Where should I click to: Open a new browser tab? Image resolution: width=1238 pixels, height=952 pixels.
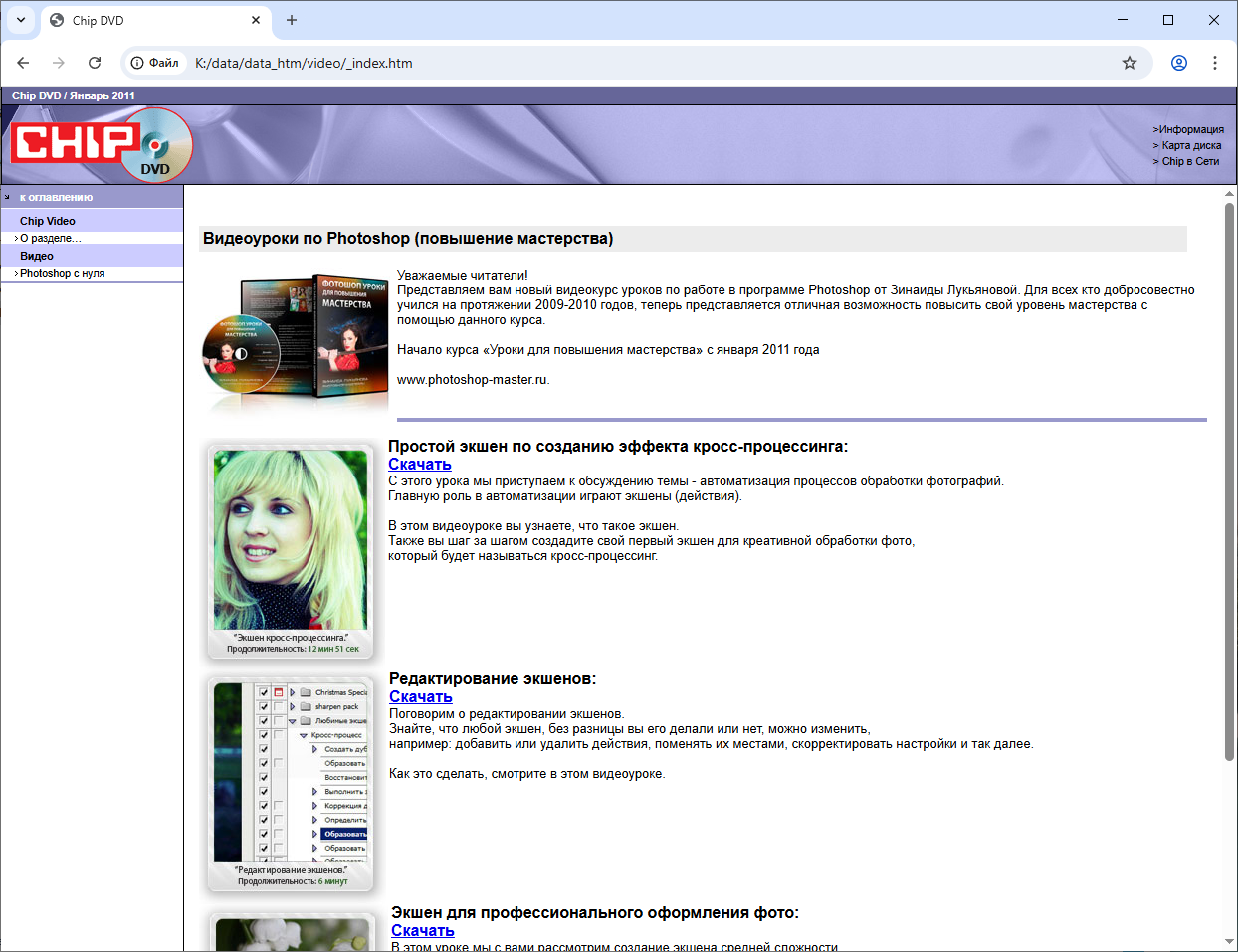click(x=292, y=20)
